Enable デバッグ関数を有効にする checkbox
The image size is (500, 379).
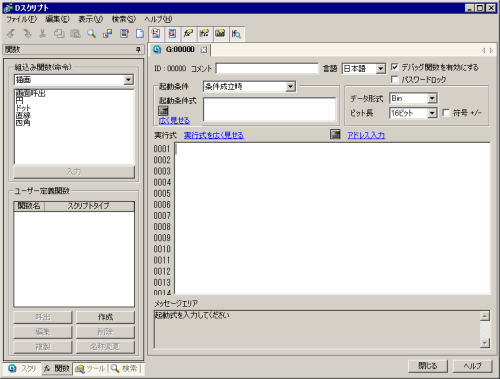(x=395, y=67)
